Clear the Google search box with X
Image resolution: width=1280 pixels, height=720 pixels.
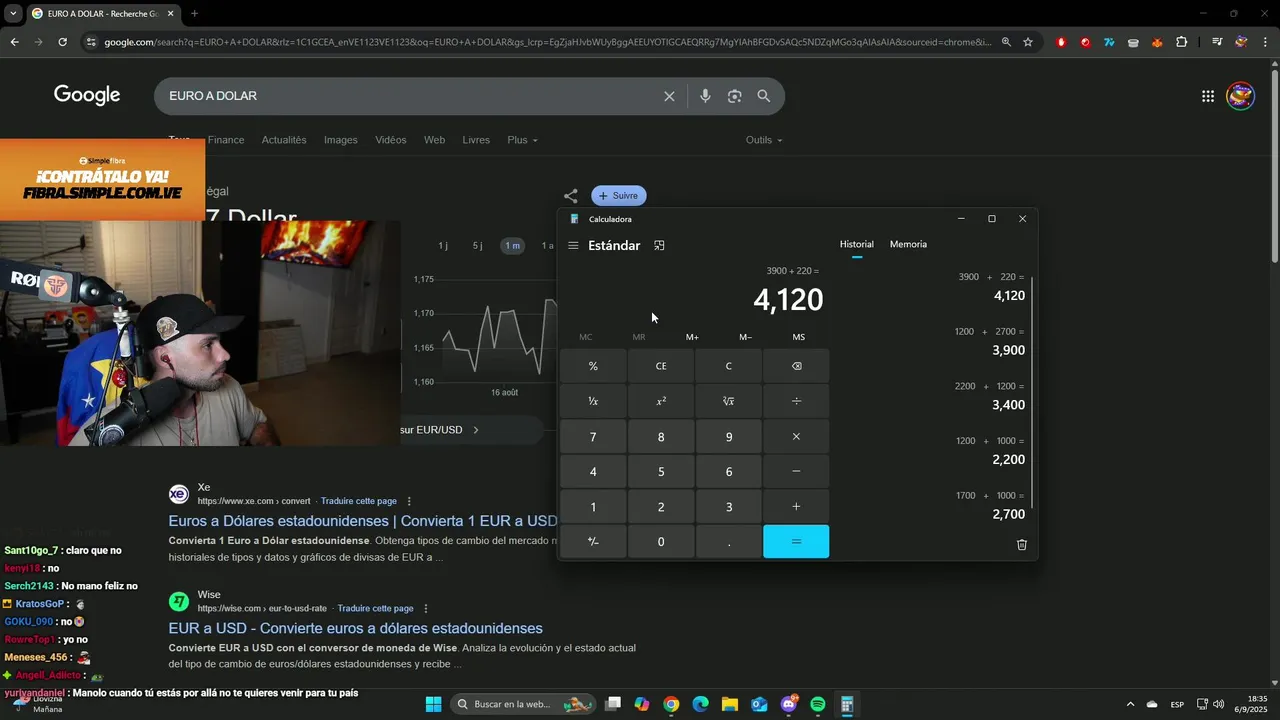(x=669, y=96)
